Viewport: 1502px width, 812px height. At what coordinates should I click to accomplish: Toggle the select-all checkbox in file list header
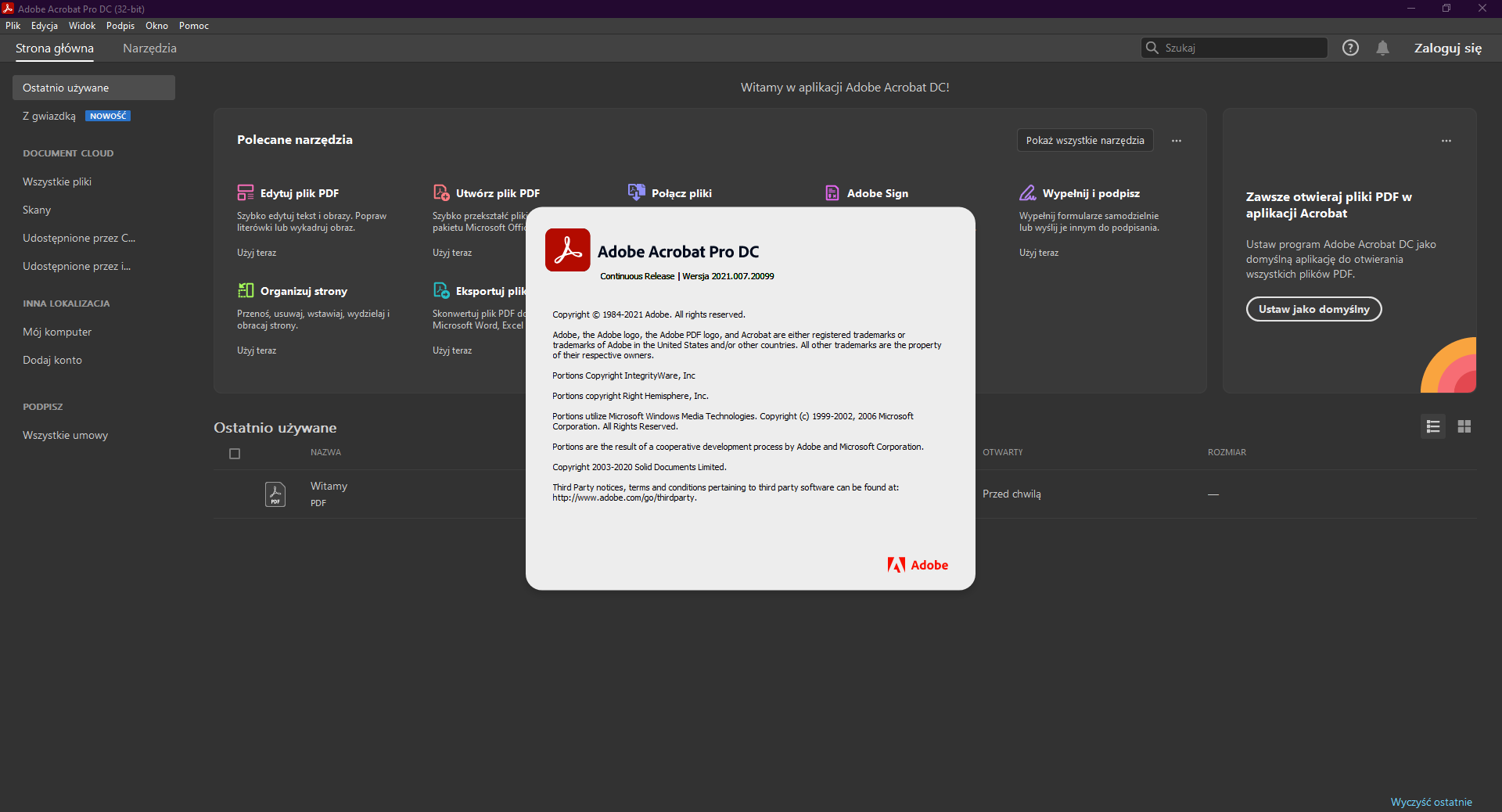(235, 454)
